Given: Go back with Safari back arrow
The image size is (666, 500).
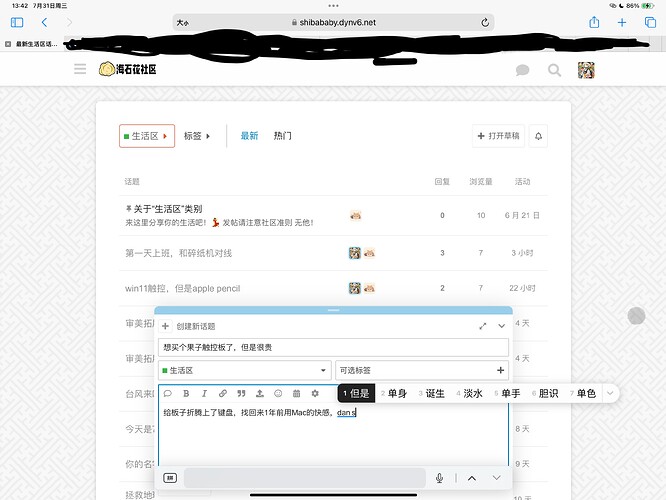Looking at the screenshot, I should point(44,22).
